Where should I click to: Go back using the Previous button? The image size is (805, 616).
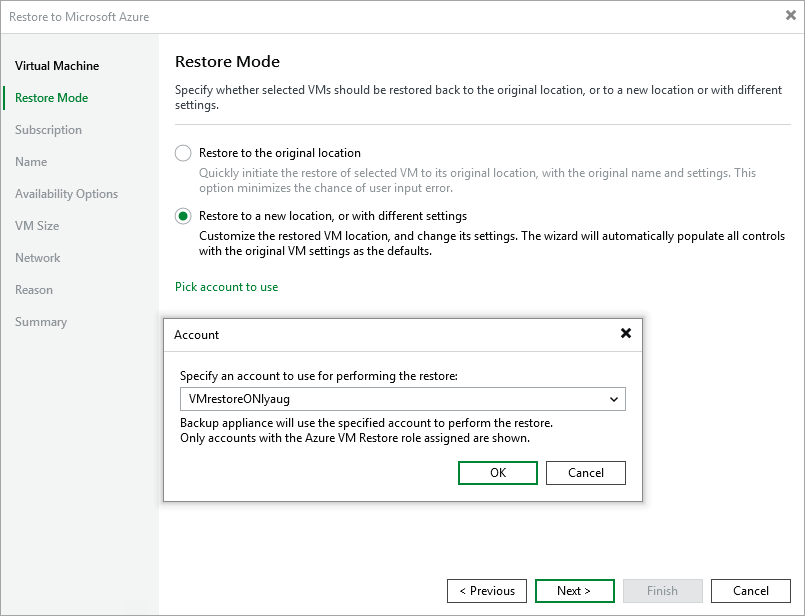487,590
